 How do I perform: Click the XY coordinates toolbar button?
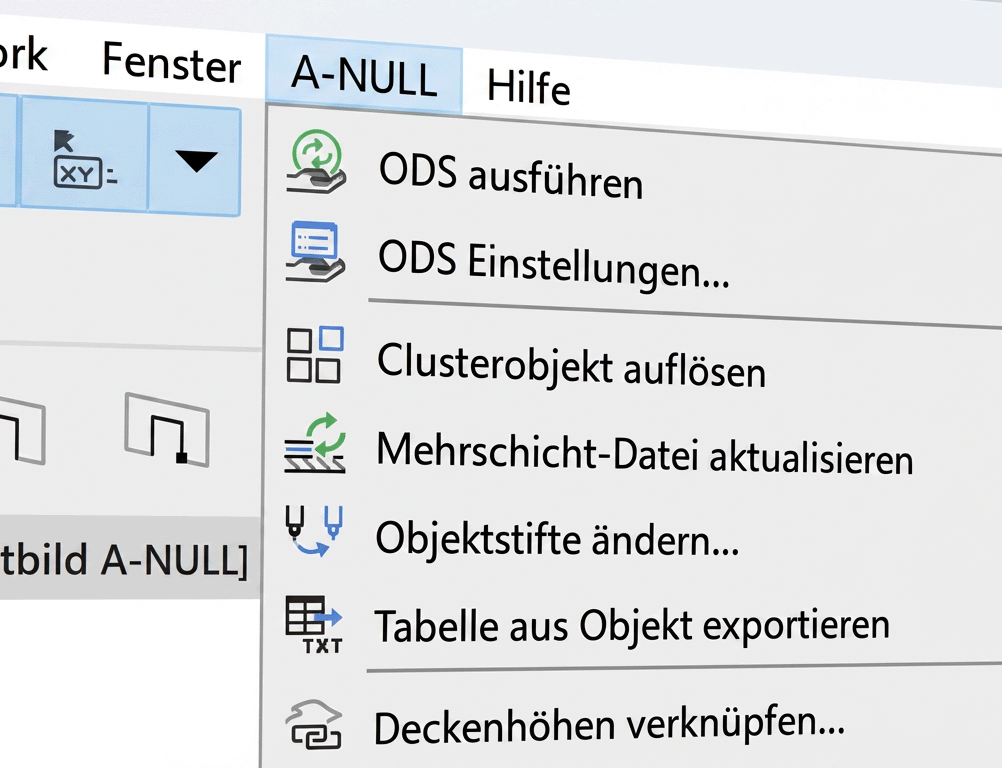(84, 159)
